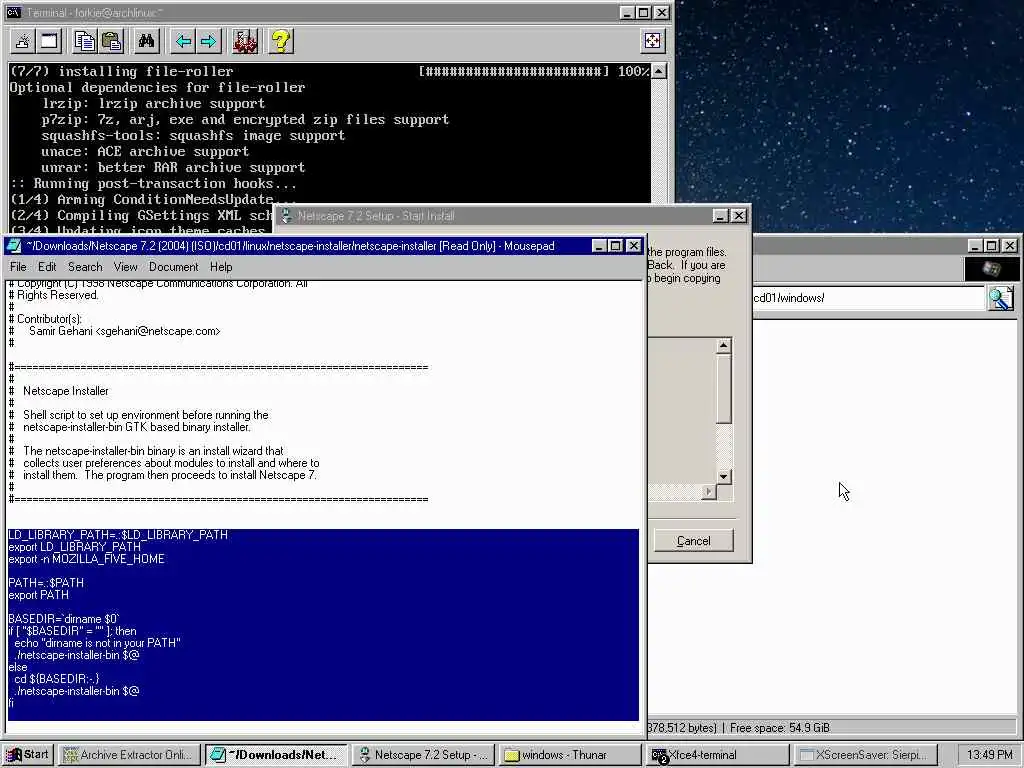
Task: Click the yellow question mark Help icon
Action: point(281,42)
